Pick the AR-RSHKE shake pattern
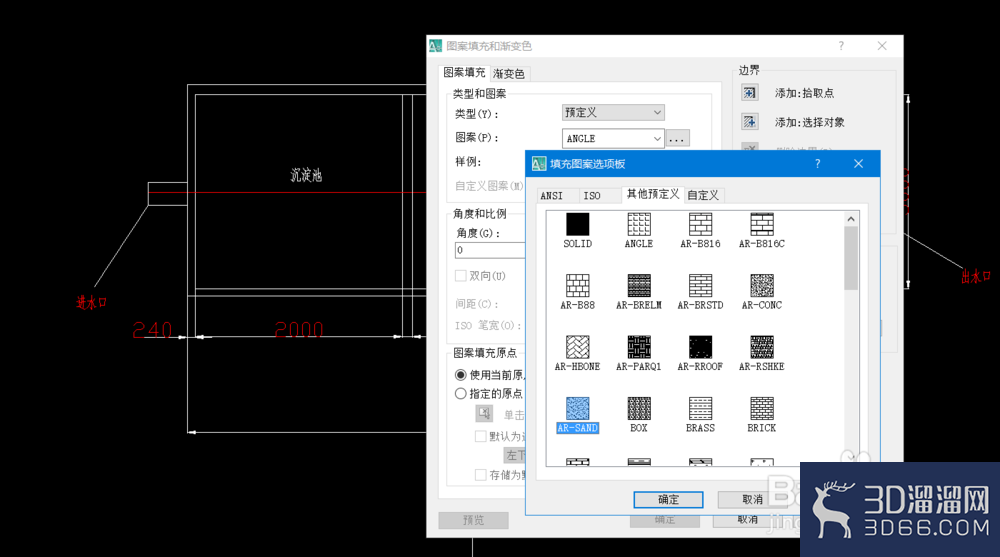This screenshot has width=1000, height=557. (761, 347)
